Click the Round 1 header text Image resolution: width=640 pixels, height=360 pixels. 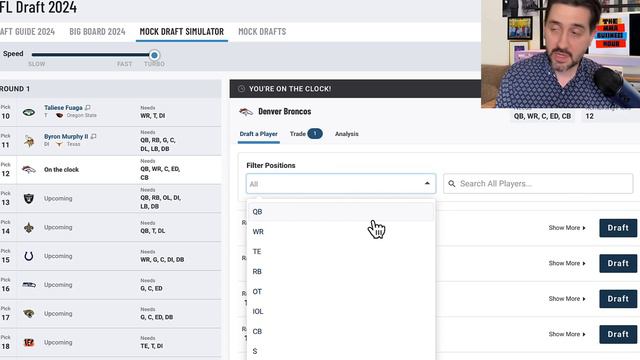coord(15,89)
